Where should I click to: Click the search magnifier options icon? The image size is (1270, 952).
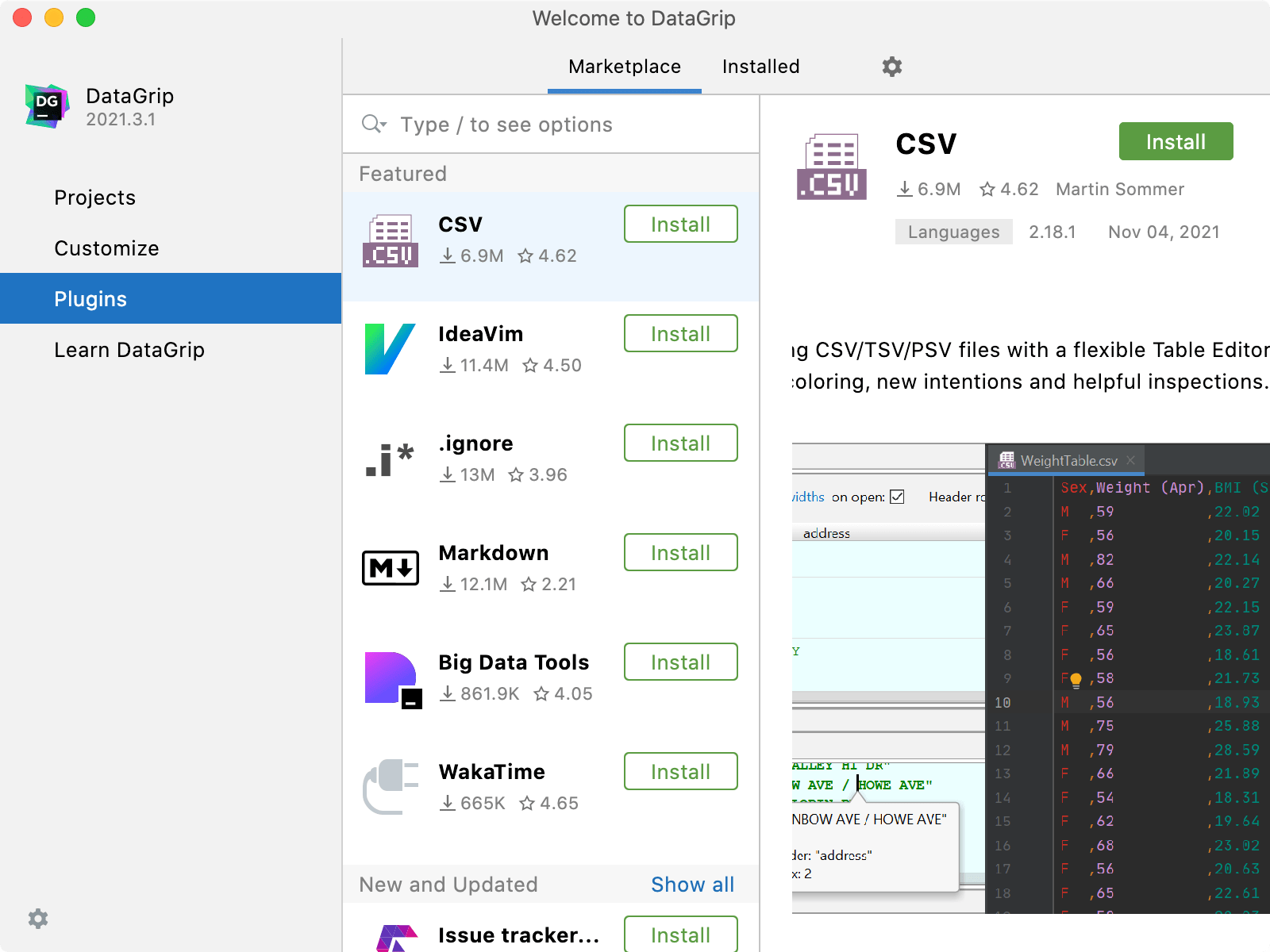tap(374, 124)
